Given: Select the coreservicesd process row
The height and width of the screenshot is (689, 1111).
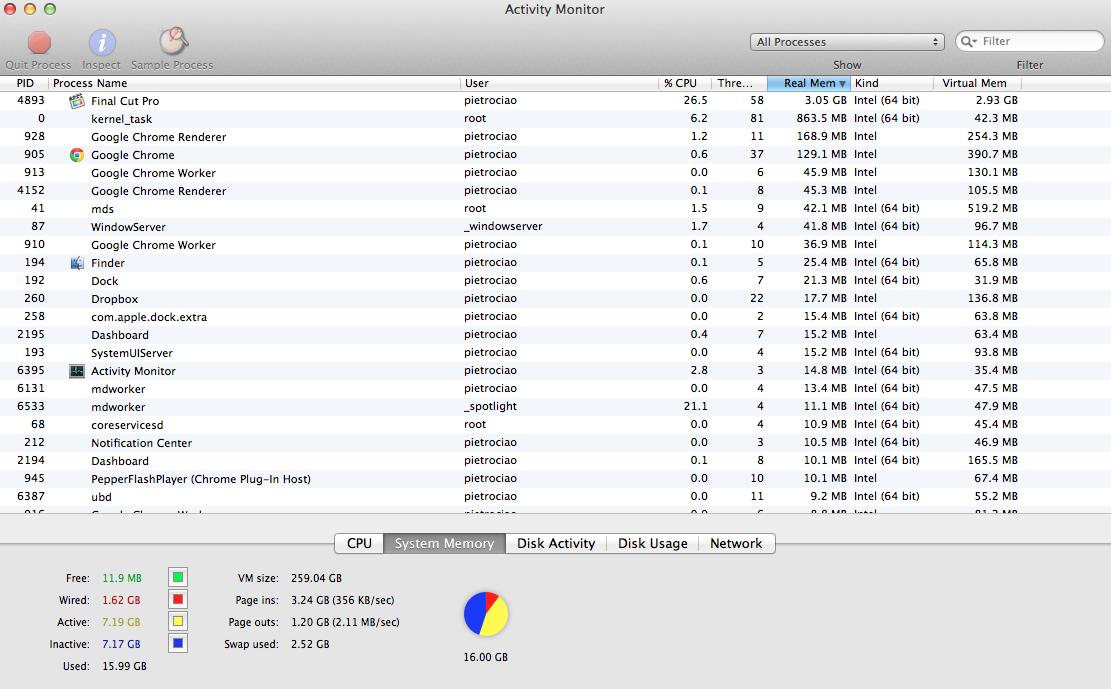Looking at the screenshot, I should tap(556, 425).
